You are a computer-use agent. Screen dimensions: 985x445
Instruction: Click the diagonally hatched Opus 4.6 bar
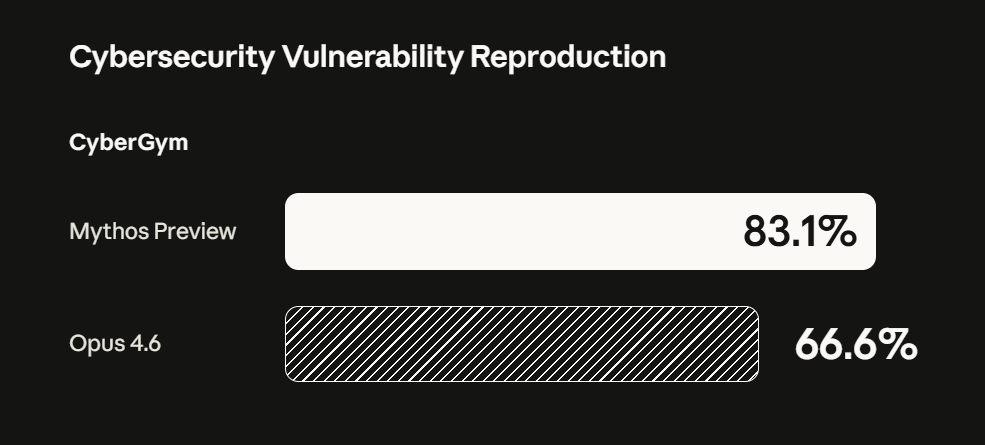pos(521,344)
